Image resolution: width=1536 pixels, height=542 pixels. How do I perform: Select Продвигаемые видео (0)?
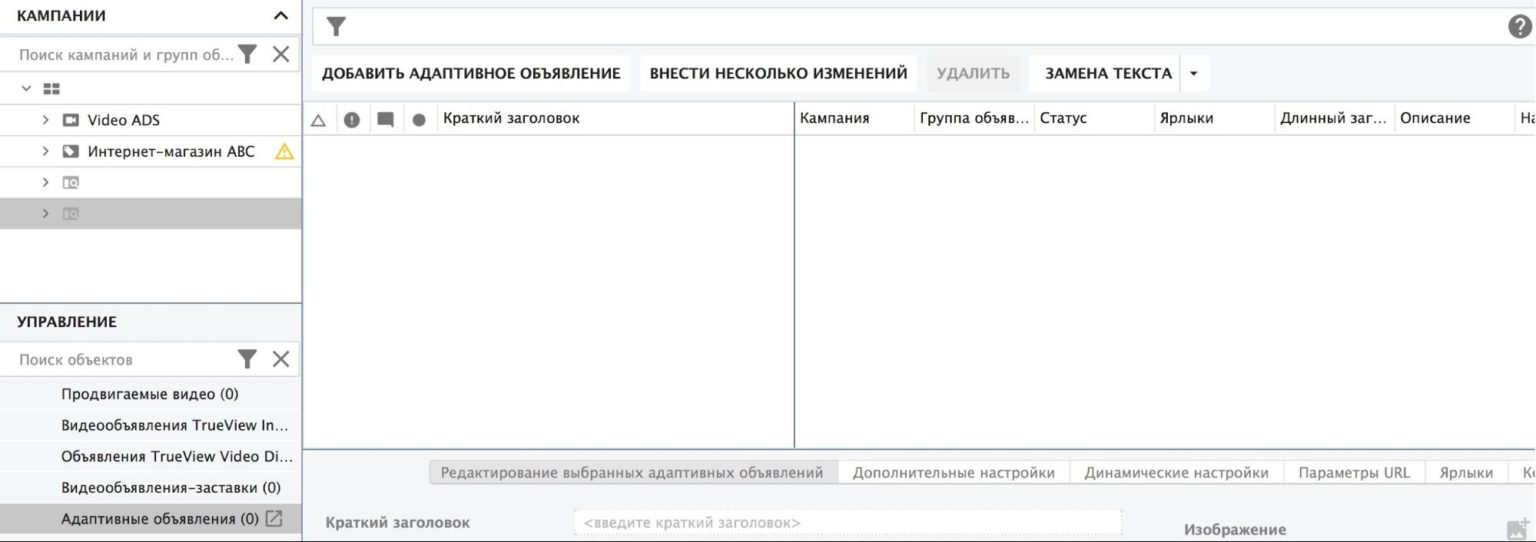coord(150,394)
